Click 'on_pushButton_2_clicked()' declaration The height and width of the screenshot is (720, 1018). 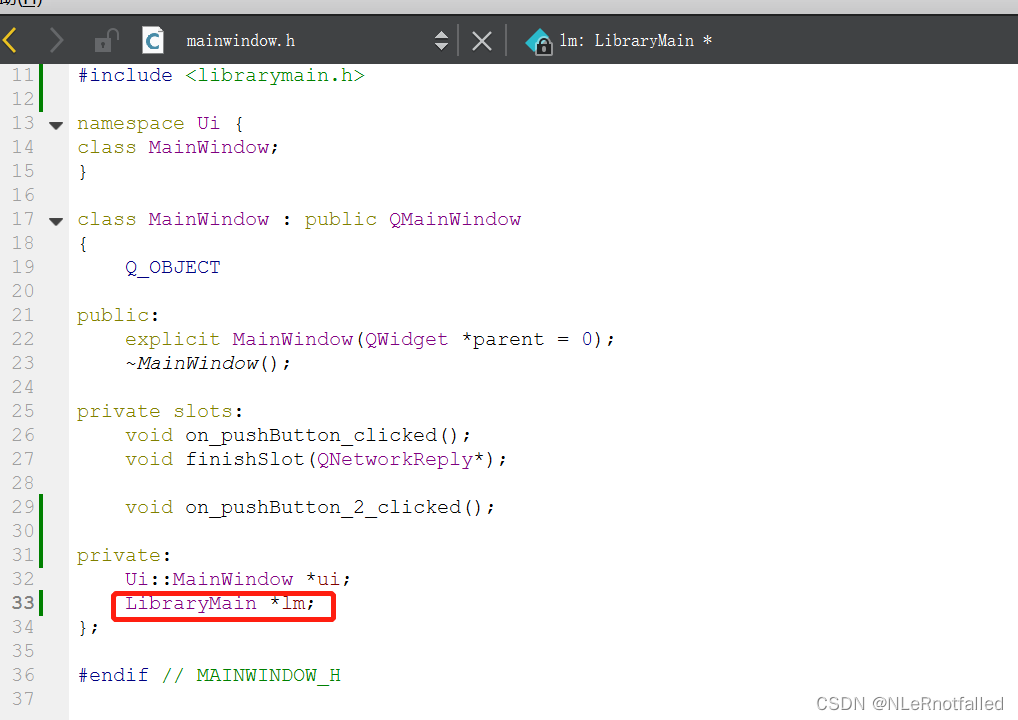(x=334, y=507)
